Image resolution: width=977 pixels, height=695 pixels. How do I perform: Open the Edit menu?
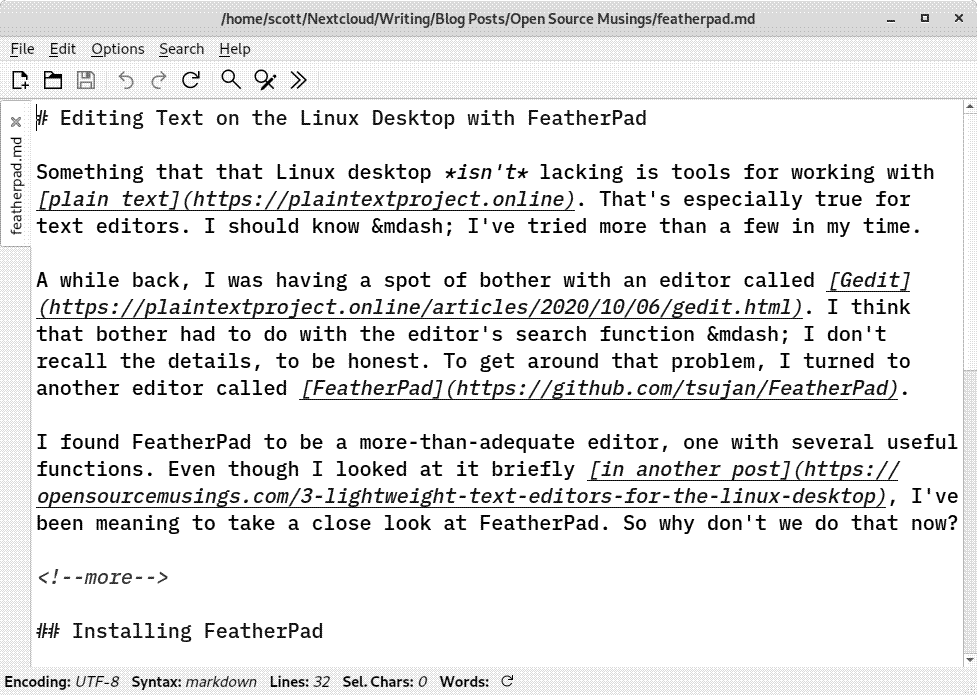(x=63, y=49)
